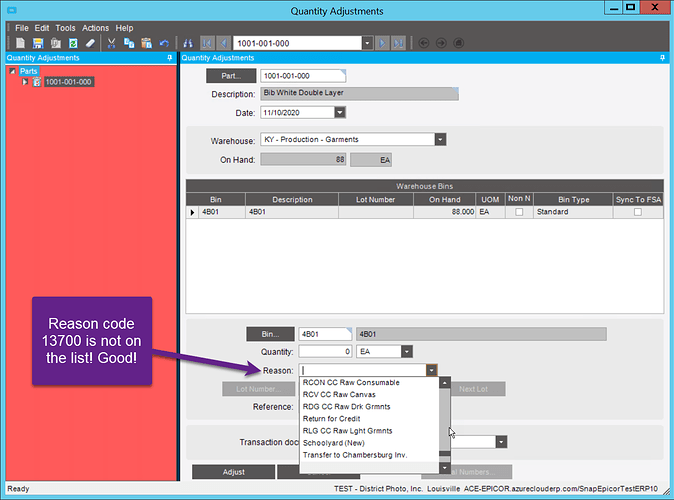
Task: Click the Copy toolbar icon
Action: 129,43
